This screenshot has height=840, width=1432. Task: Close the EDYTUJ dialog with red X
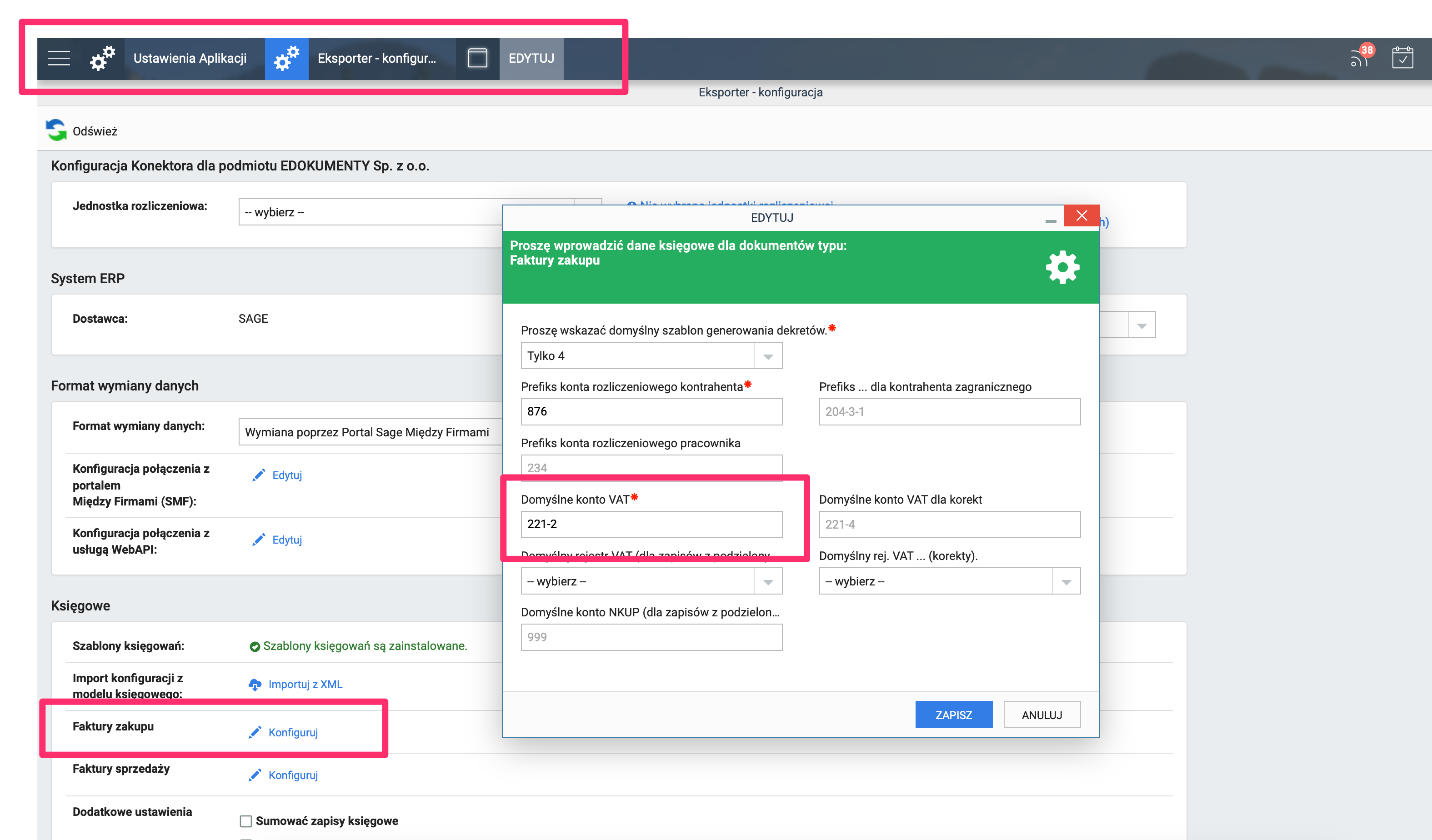click(1082, 216)
